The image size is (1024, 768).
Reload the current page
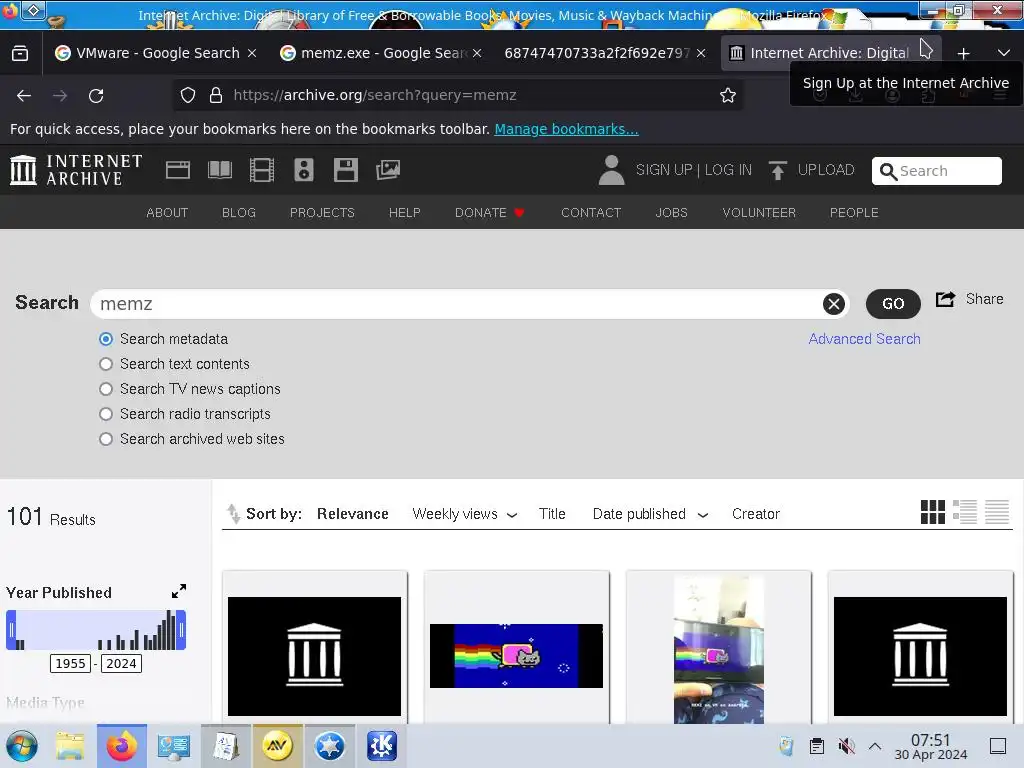click(96, 96)
